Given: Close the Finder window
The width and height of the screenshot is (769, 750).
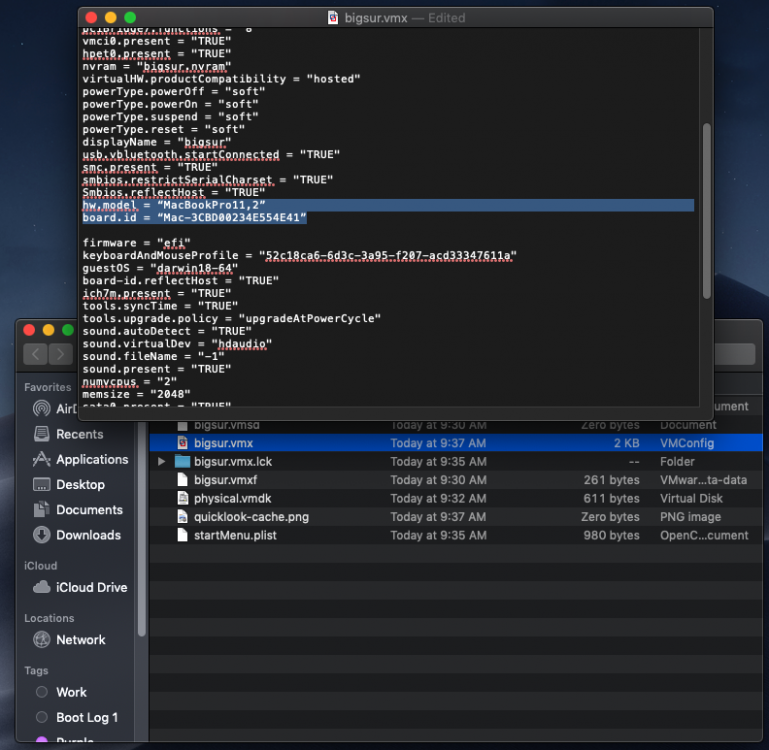Looking at the screenshot, I should (29, 330).
